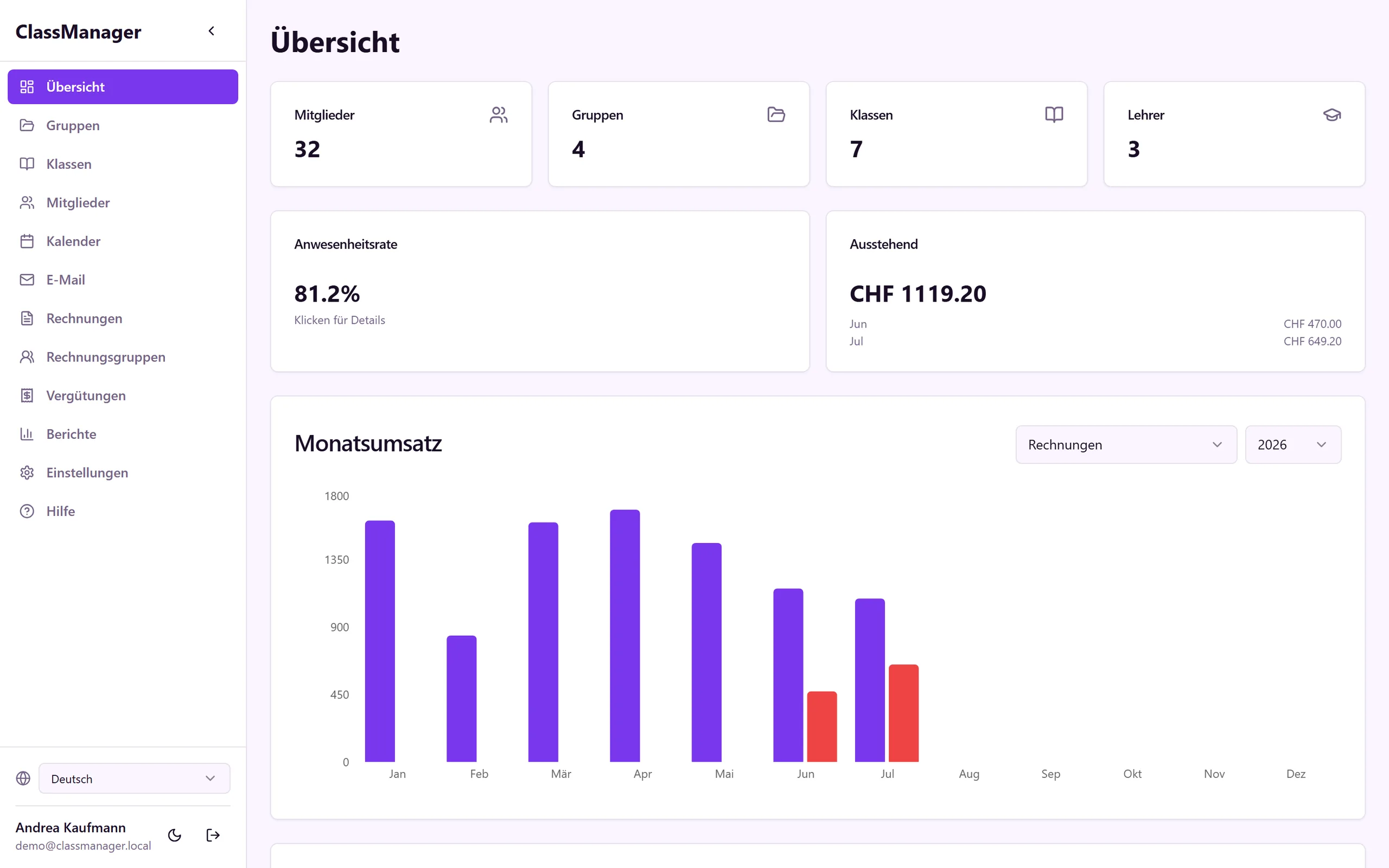
Task: Toggle dark mode with the moon icon
Action: pyautogui.click(x=175, y=835)
